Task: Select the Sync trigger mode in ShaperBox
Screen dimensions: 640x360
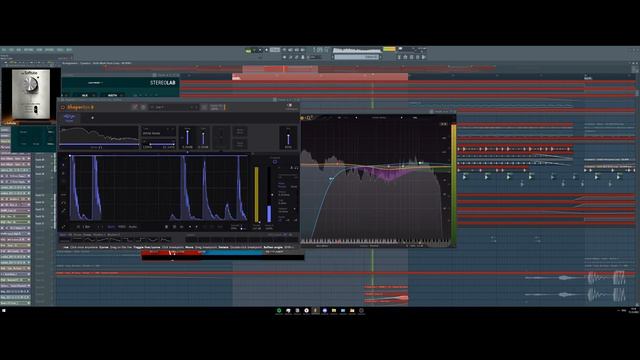Action: point(111,227)
